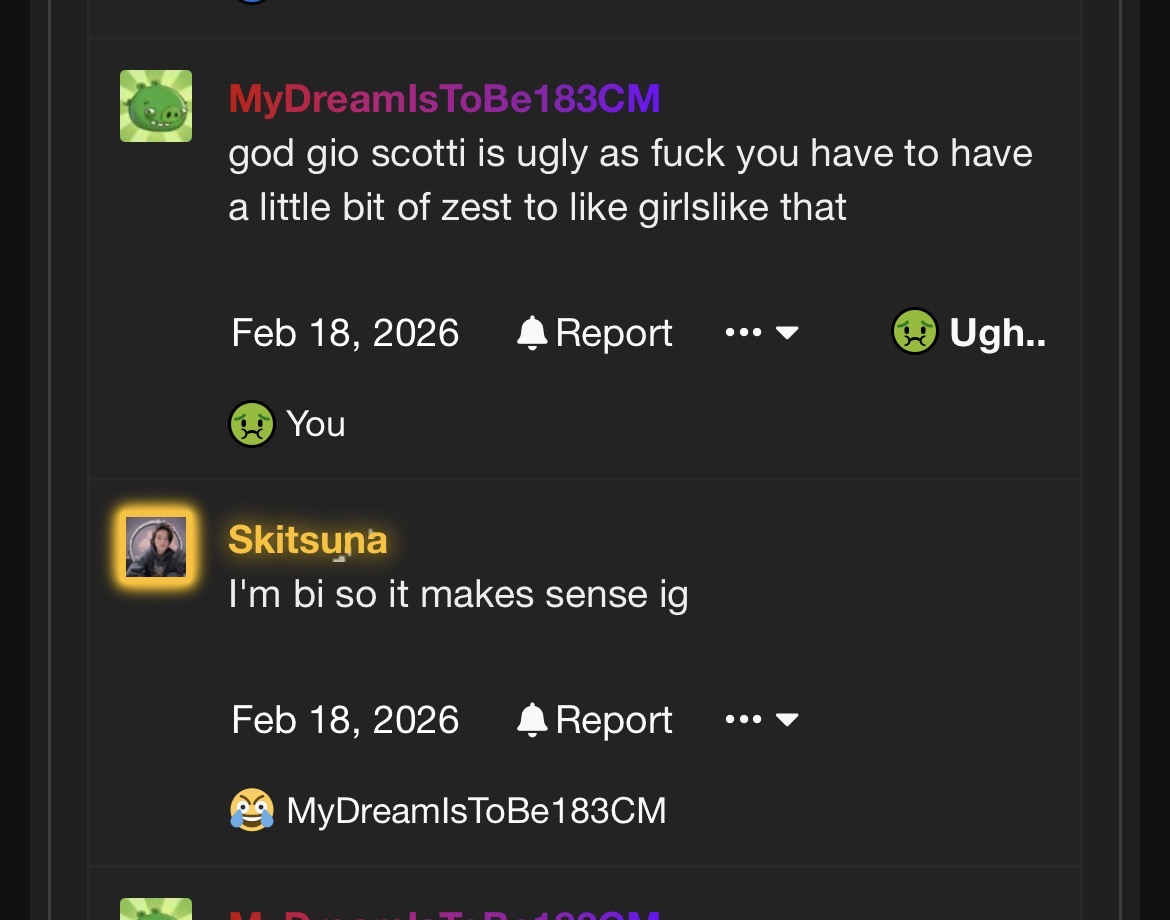Click the nauseated emoji beside You

[251, 424]
